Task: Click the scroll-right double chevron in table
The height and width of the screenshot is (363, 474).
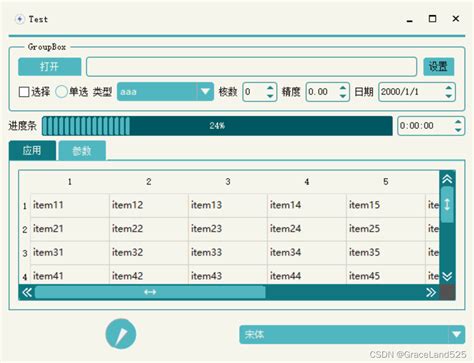Action: click(x=431, y=293)
